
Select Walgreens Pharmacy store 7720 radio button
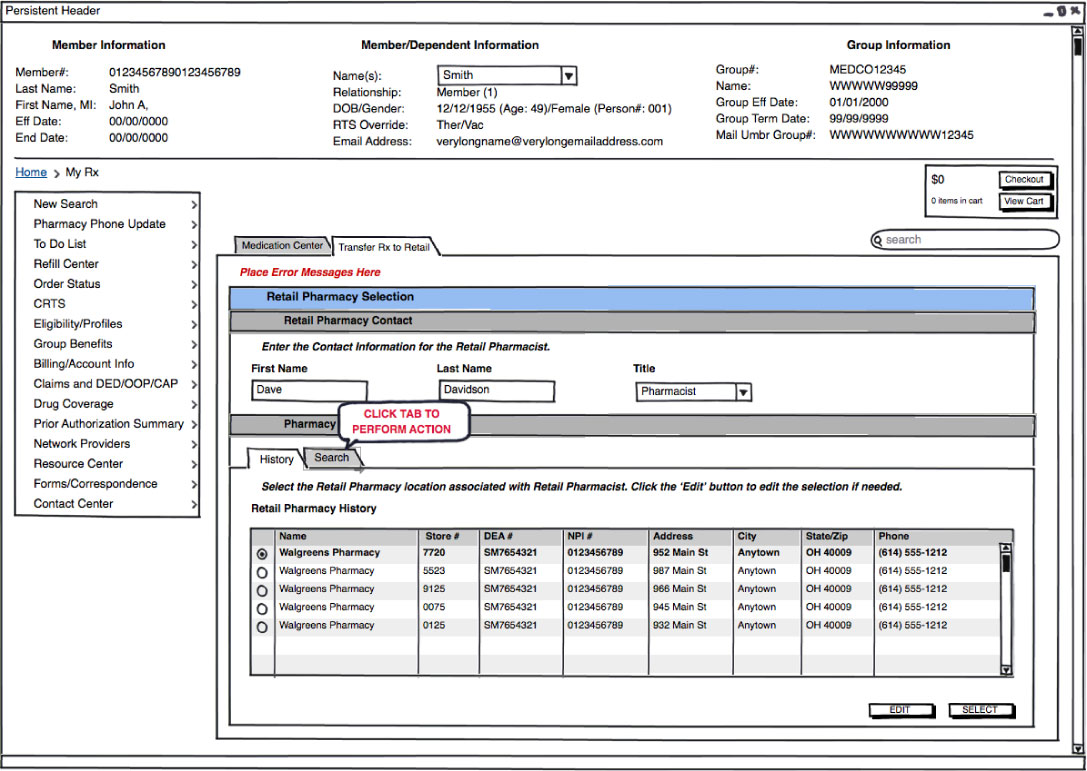262,555
